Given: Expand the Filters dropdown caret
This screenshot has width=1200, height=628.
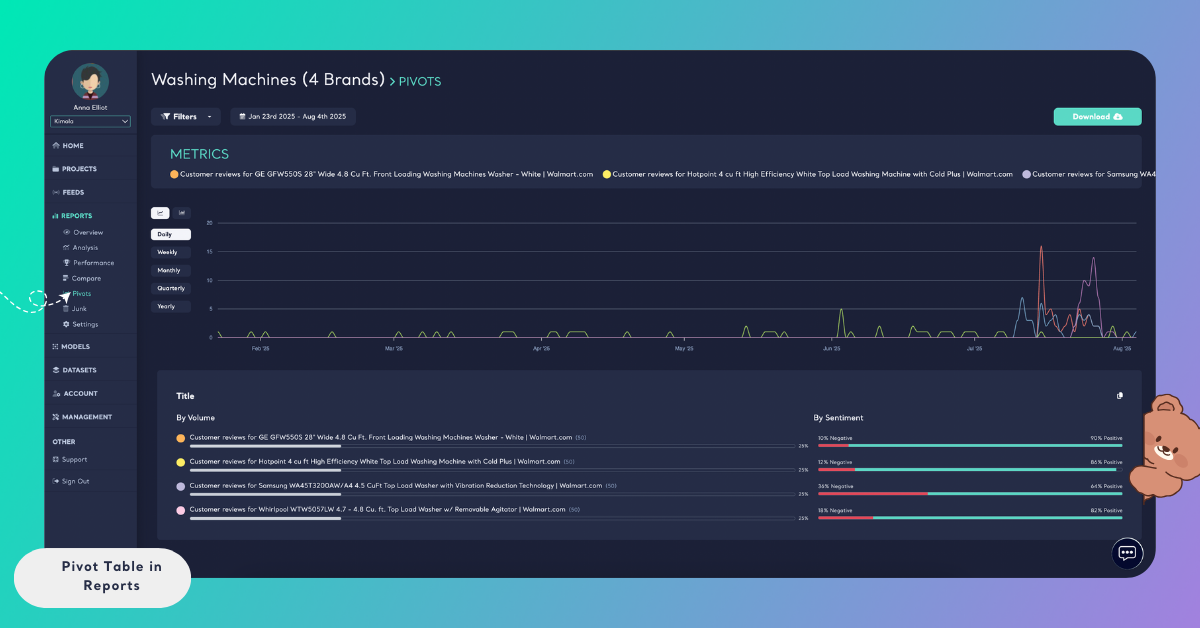Looking at the screenshot, I should tap(210, 117).
